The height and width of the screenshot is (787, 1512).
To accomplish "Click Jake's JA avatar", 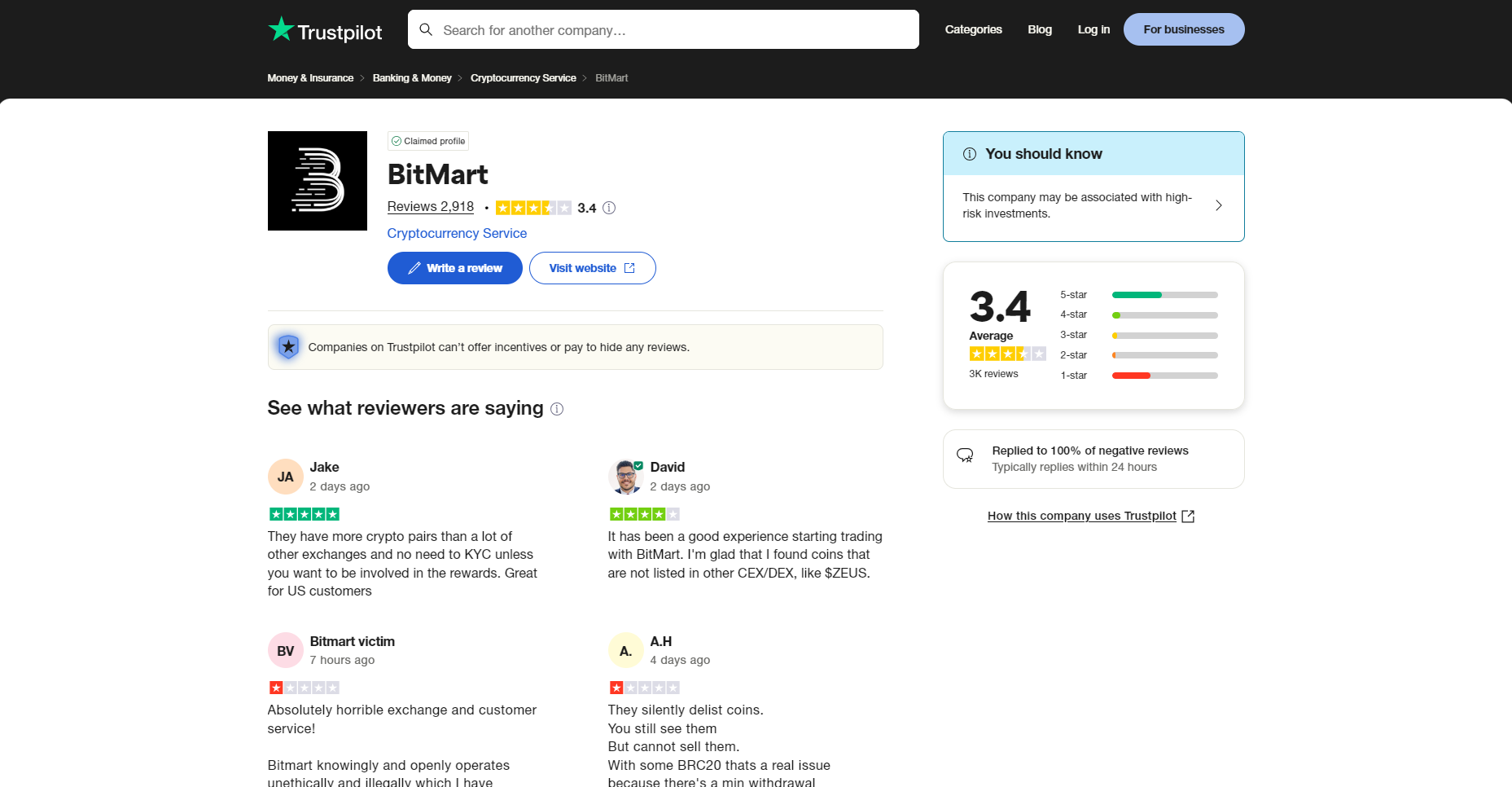I will point(286,477).
